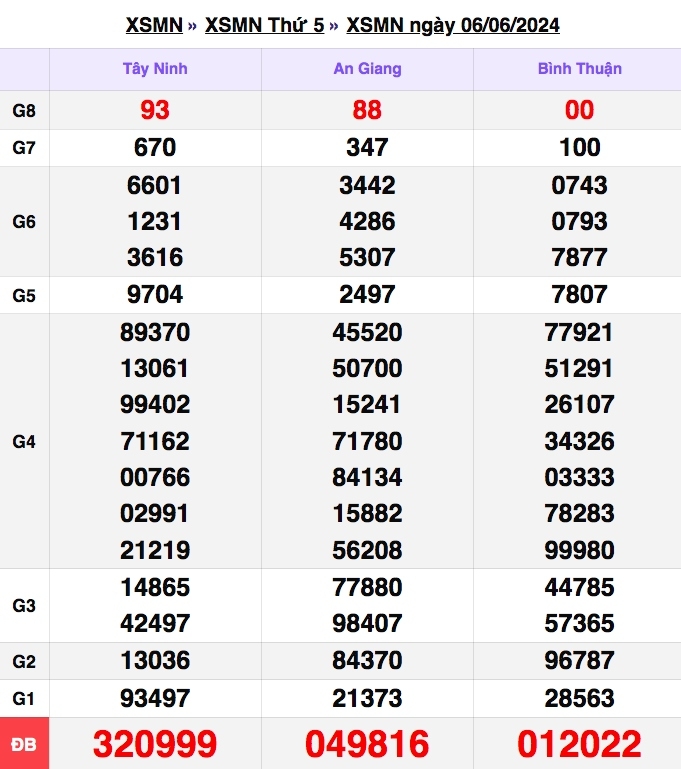The height and width of the screenshot is (769, 681).
Task: Click G6 number 7877
Action: (580, 257)
